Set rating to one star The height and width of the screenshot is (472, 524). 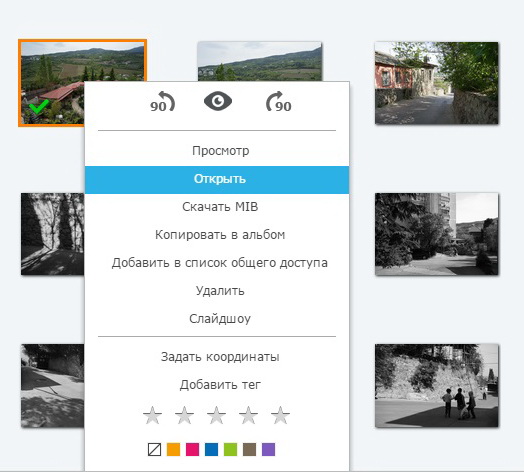[x=152, y=416]
